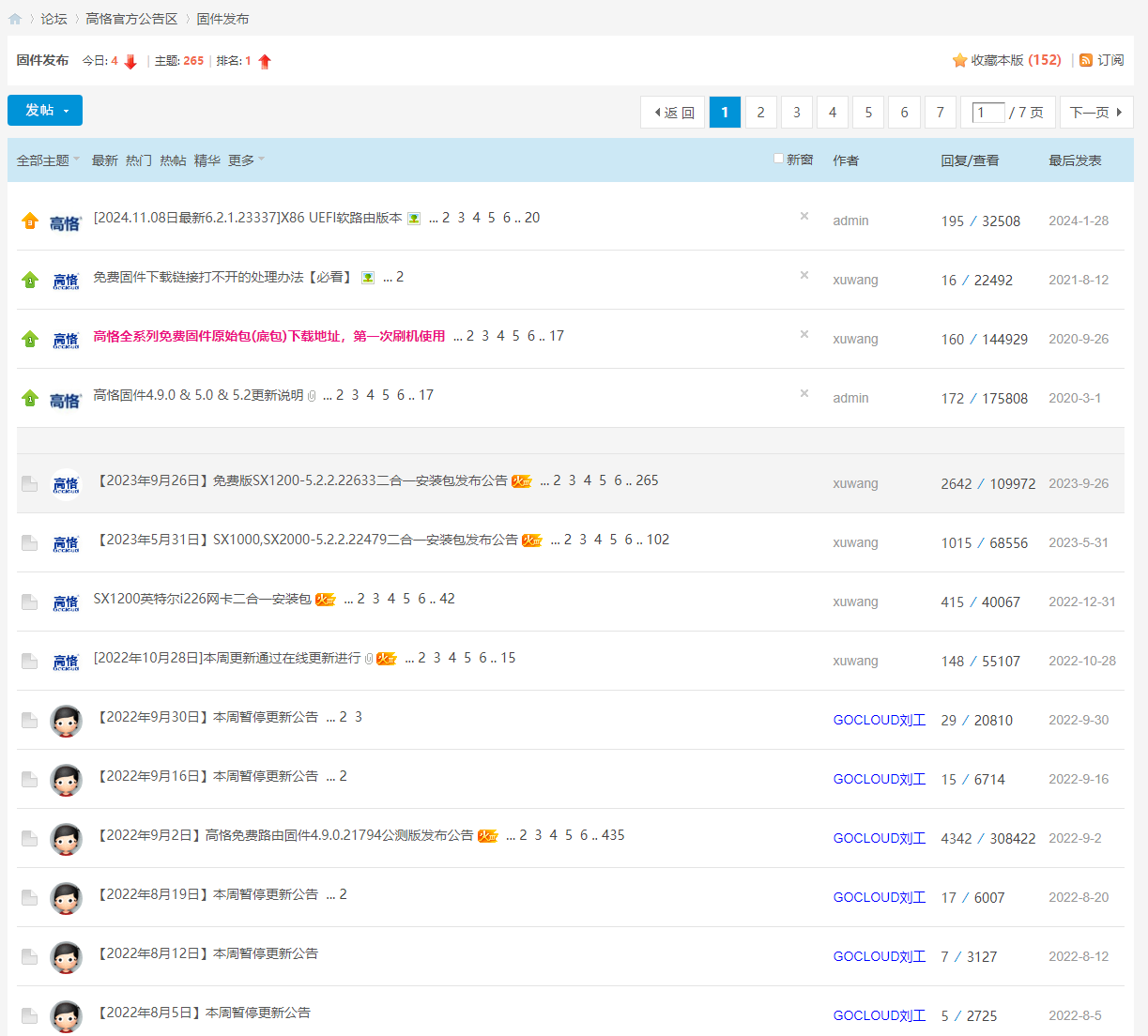Dismiss the 高格固件4.9.0 pinned thread
Screen dimensions: 1148x1036
[x=804, y=393]
